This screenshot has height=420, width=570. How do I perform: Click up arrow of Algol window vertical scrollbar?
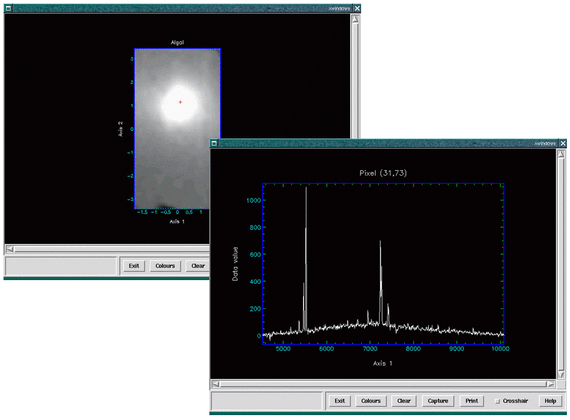355,19
